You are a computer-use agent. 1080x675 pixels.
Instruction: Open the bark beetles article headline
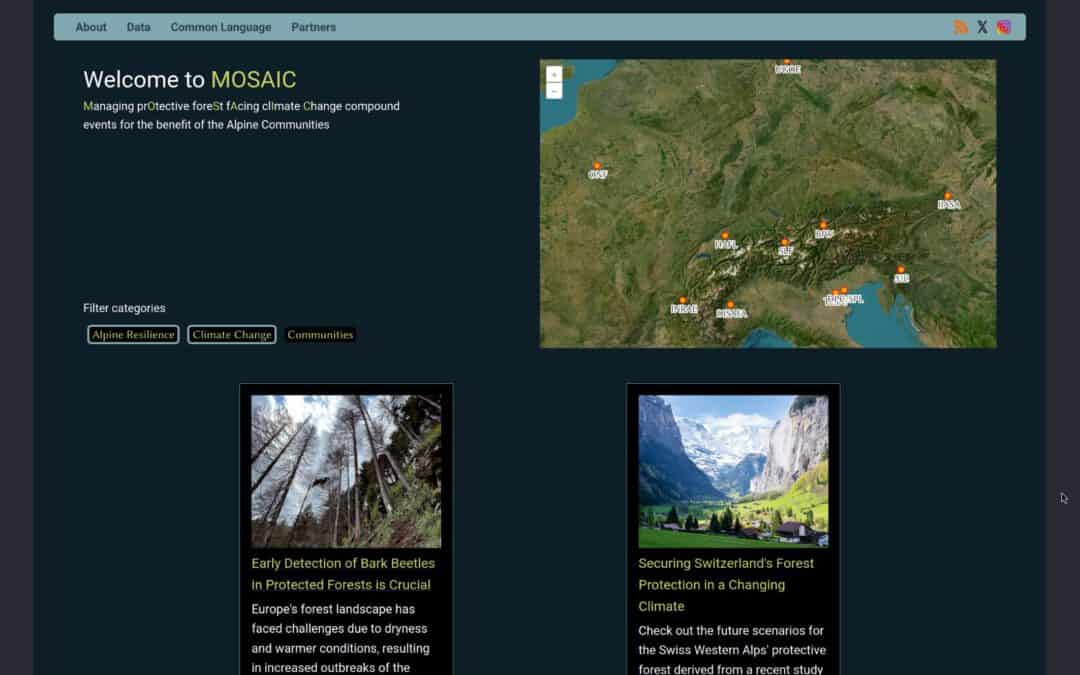(x=341, y=573)
